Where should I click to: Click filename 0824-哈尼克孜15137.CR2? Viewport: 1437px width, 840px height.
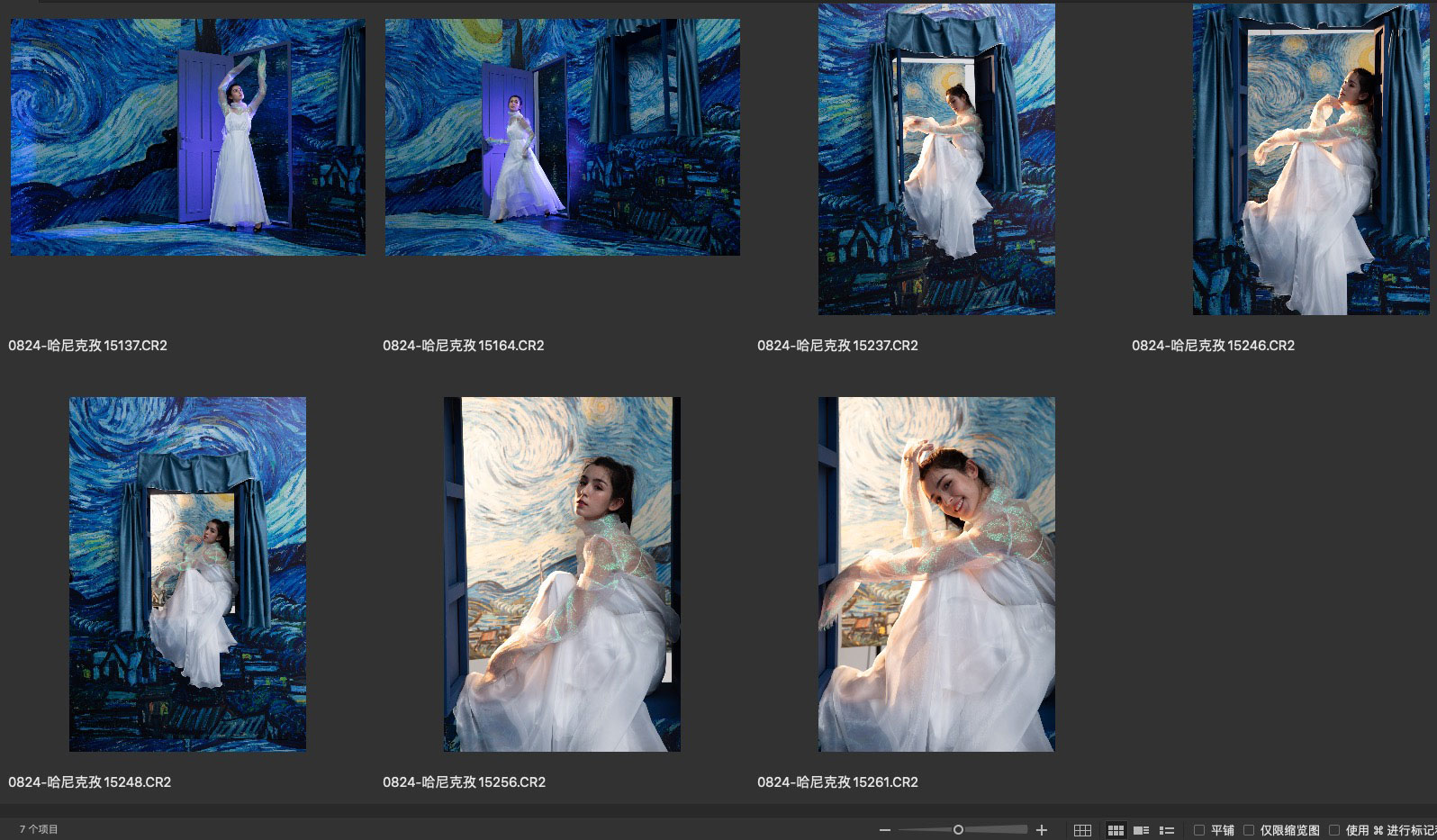pyautogui.click(x=88, y=346)
